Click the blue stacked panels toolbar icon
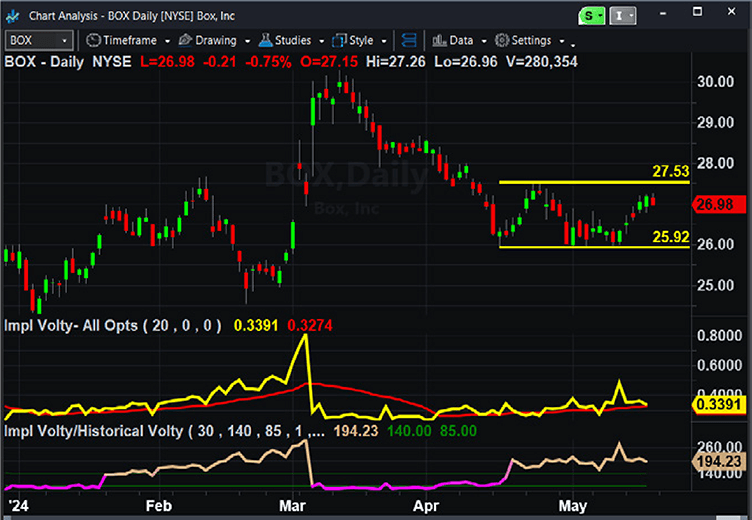This screenshot has height=520, width=752. tap(409, 41)
